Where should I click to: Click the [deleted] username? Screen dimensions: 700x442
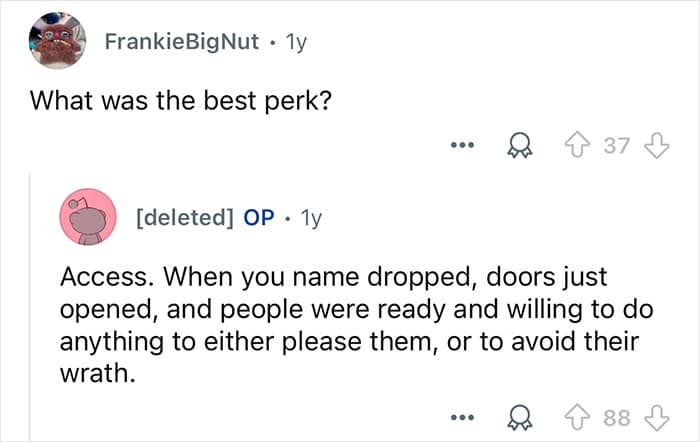186,217
